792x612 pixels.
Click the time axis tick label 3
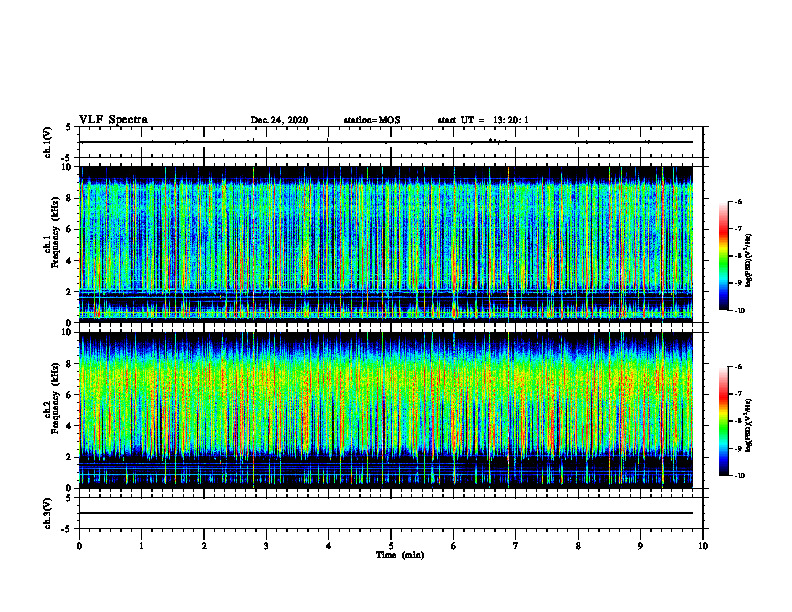[x=266, y=546]
